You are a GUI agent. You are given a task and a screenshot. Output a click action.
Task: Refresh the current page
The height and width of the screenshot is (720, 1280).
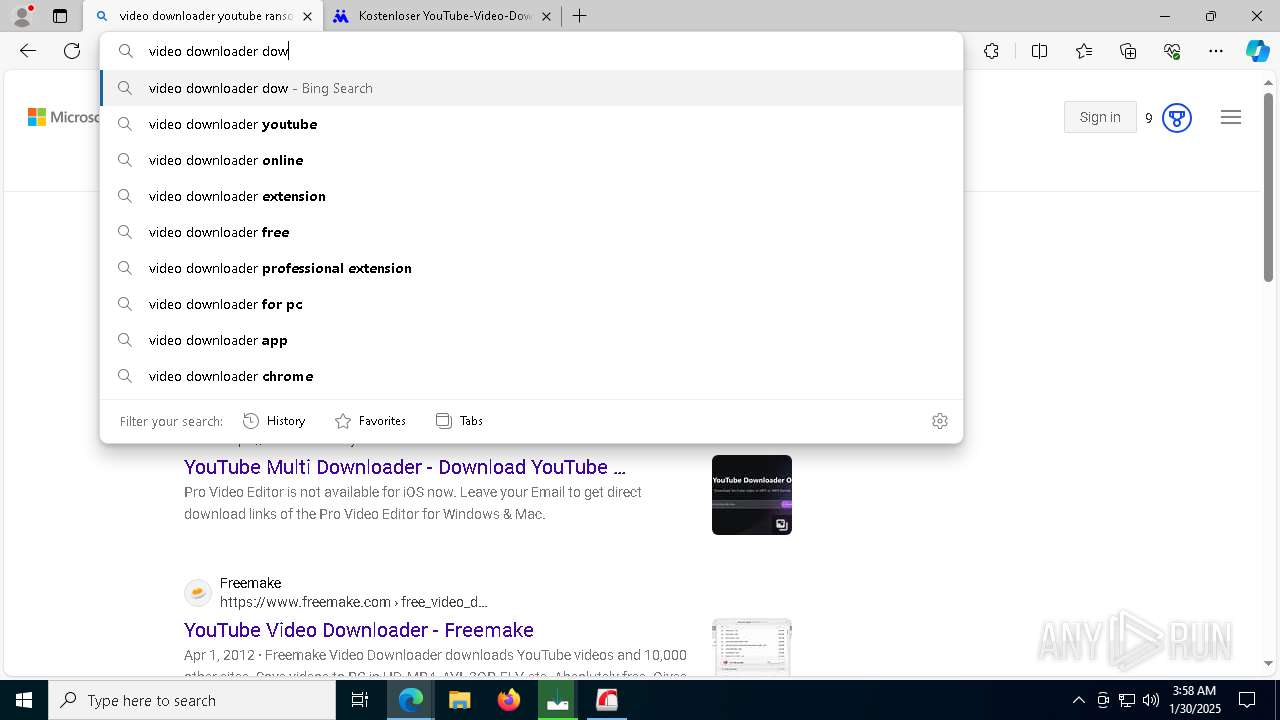(x=72, y=51)
